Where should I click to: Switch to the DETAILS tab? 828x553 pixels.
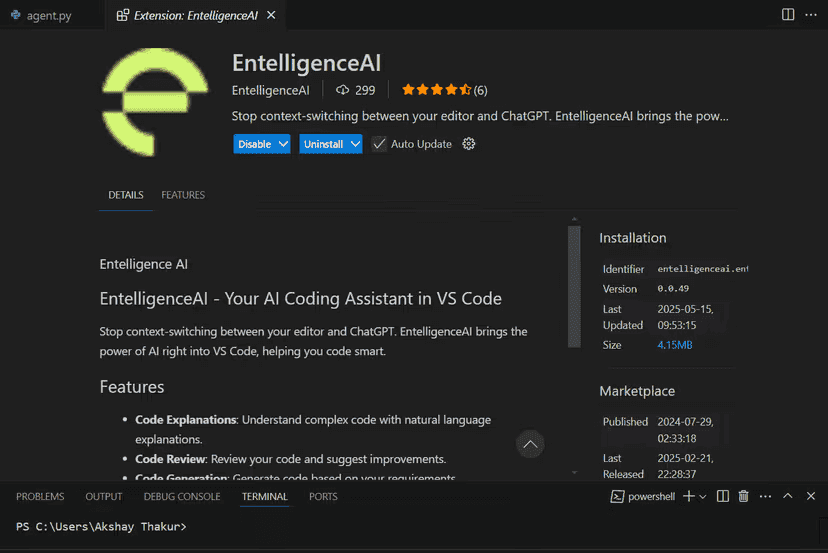[x=126, y=195]
